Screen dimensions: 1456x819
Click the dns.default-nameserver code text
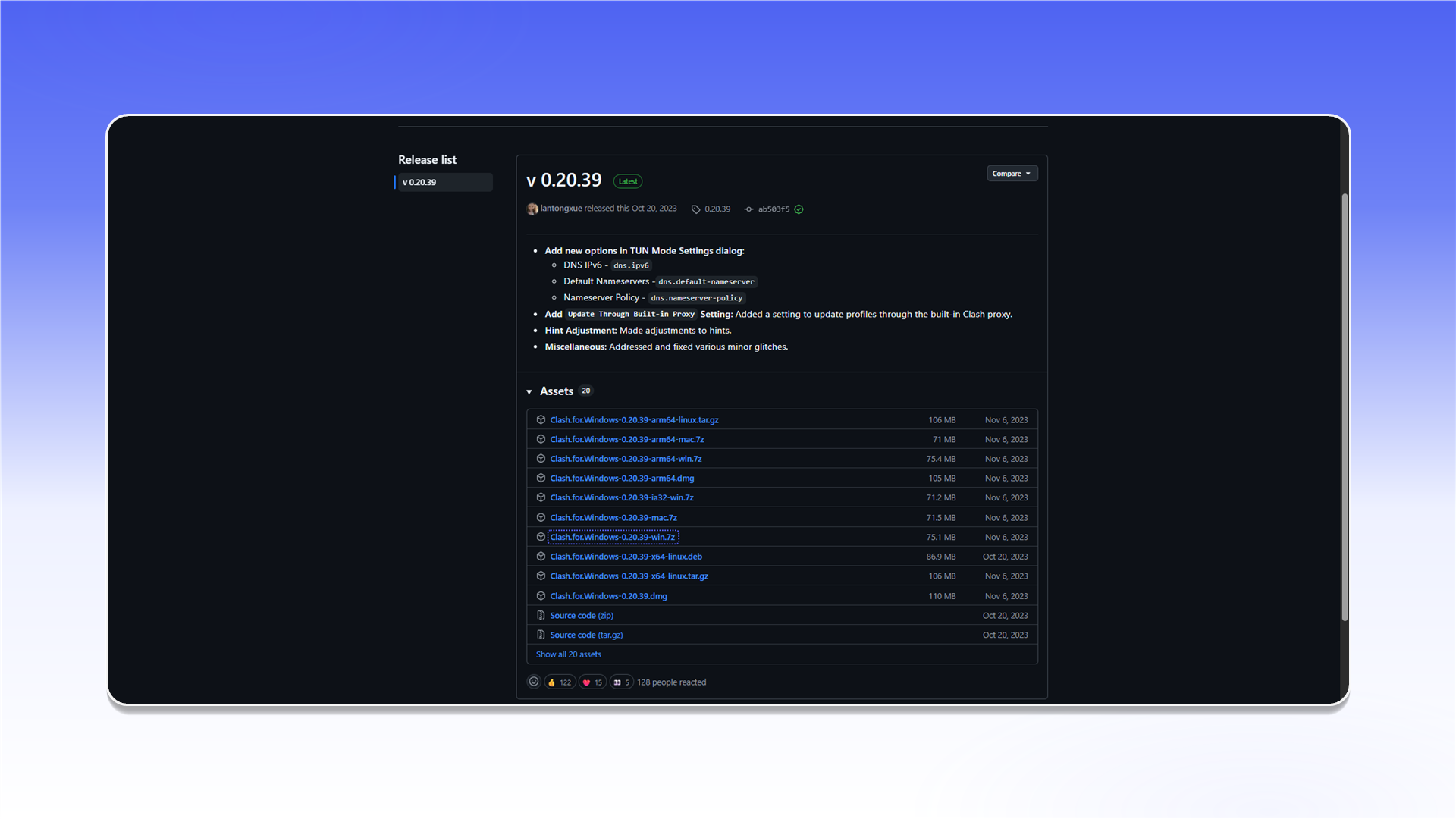[x=706, y=282]
